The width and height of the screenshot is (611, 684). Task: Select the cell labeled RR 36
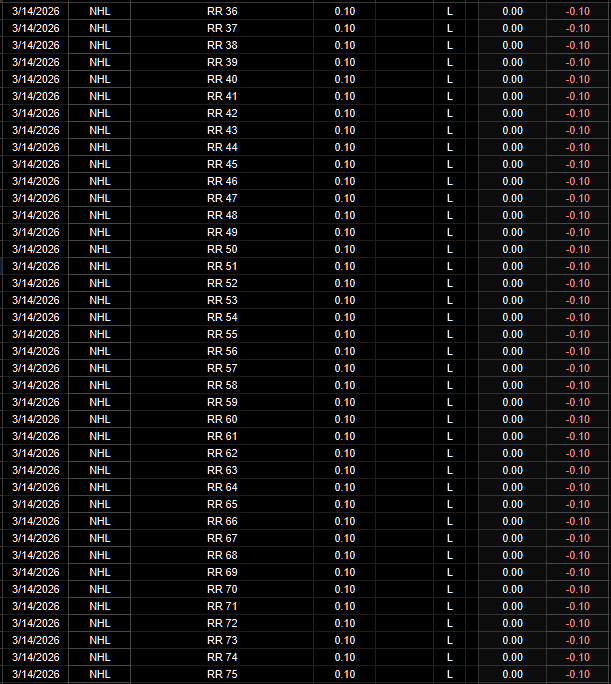pyautogui.click(x=222, y=11)
